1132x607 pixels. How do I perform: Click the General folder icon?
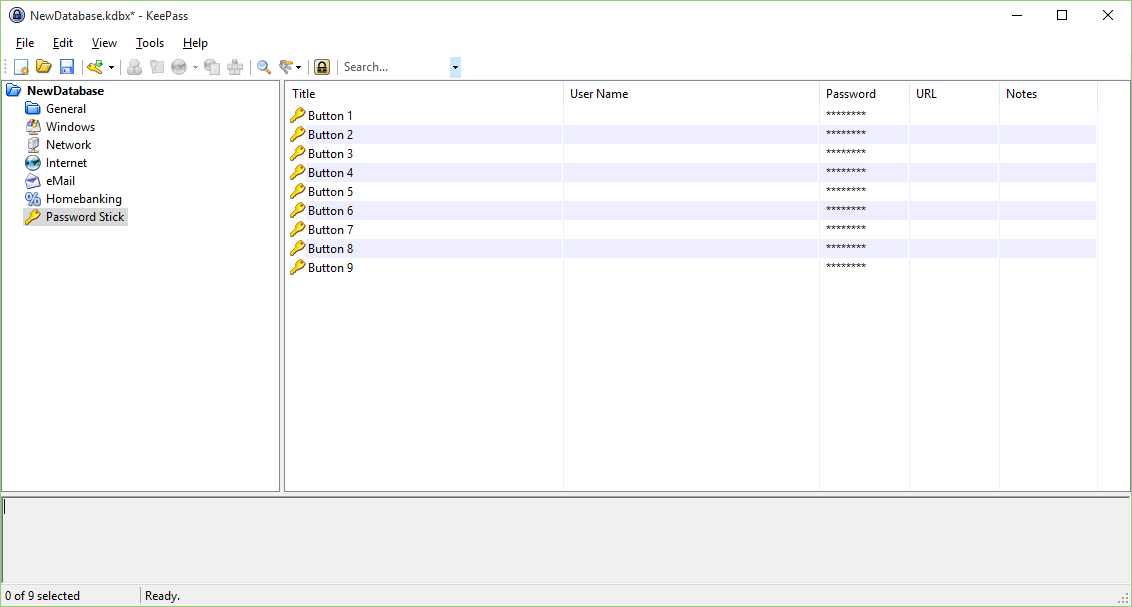click(32, 109)
